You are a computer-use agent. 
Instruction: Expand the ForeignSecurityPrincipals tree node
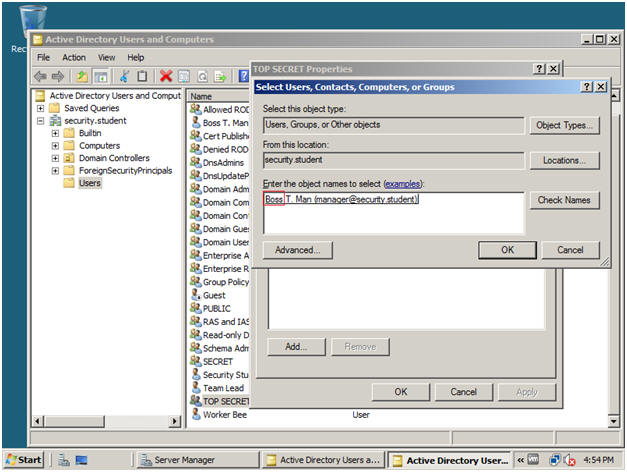point(55,171)
